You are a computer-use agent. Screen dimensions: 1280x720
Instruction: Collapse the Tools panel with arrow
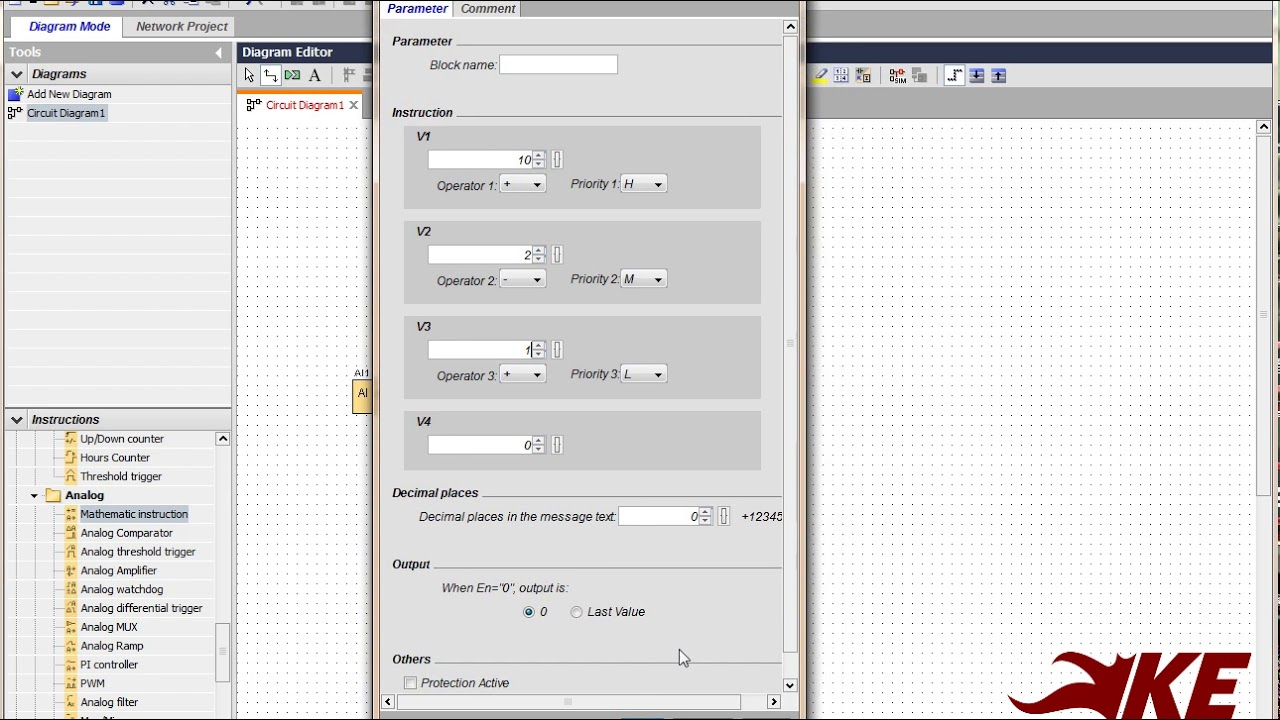pyautogui.click(x=219, y=52)
